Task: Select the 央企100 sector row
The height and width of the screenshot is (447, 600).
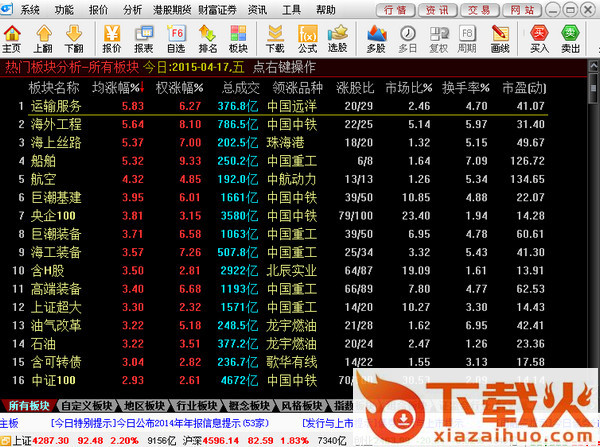Action: 279,216
